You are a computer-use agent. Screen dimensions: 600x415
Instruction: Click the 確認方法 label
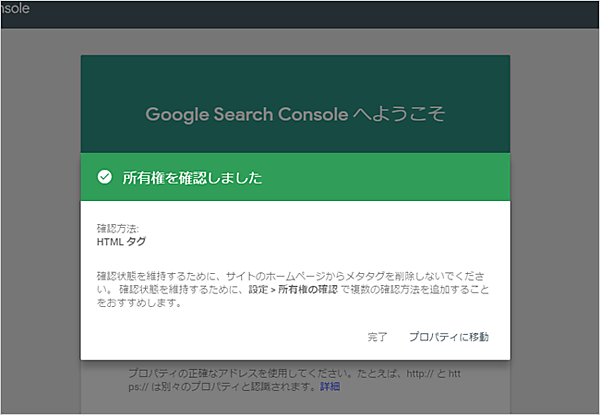[x=118, y=229]
